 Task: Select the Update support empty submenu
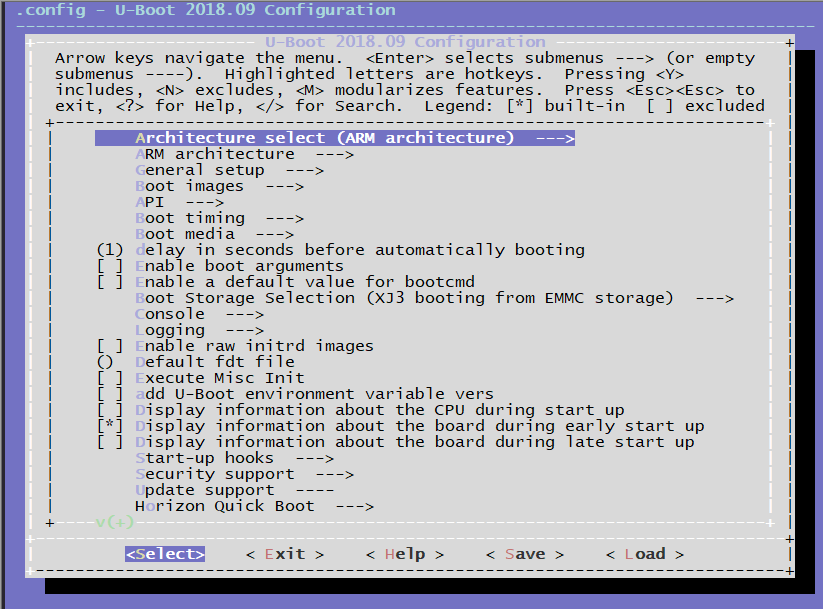click(235, 490)
